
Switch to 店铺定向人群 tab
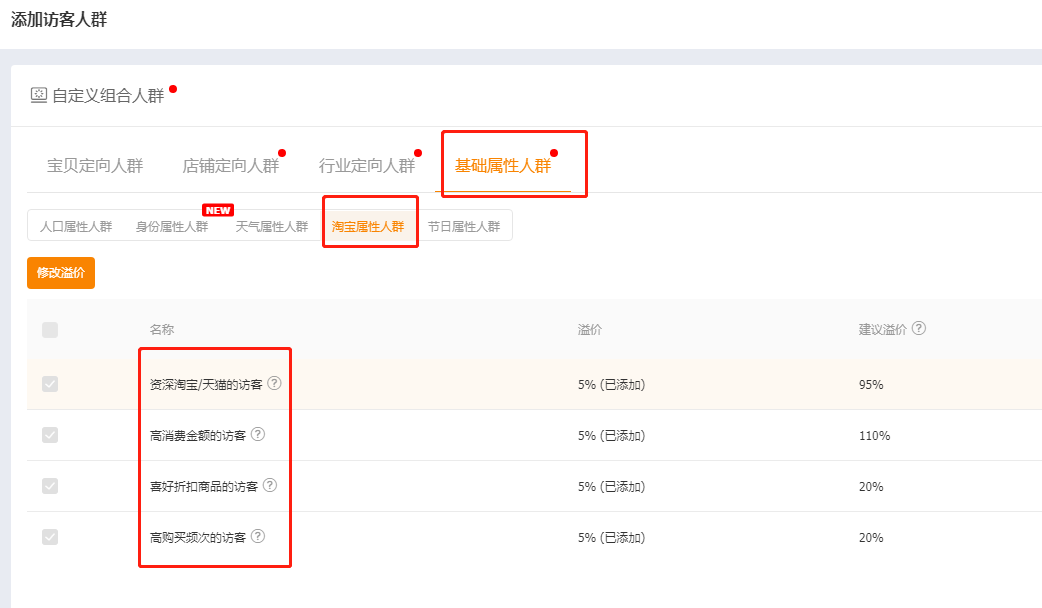(x=231, y=165)
